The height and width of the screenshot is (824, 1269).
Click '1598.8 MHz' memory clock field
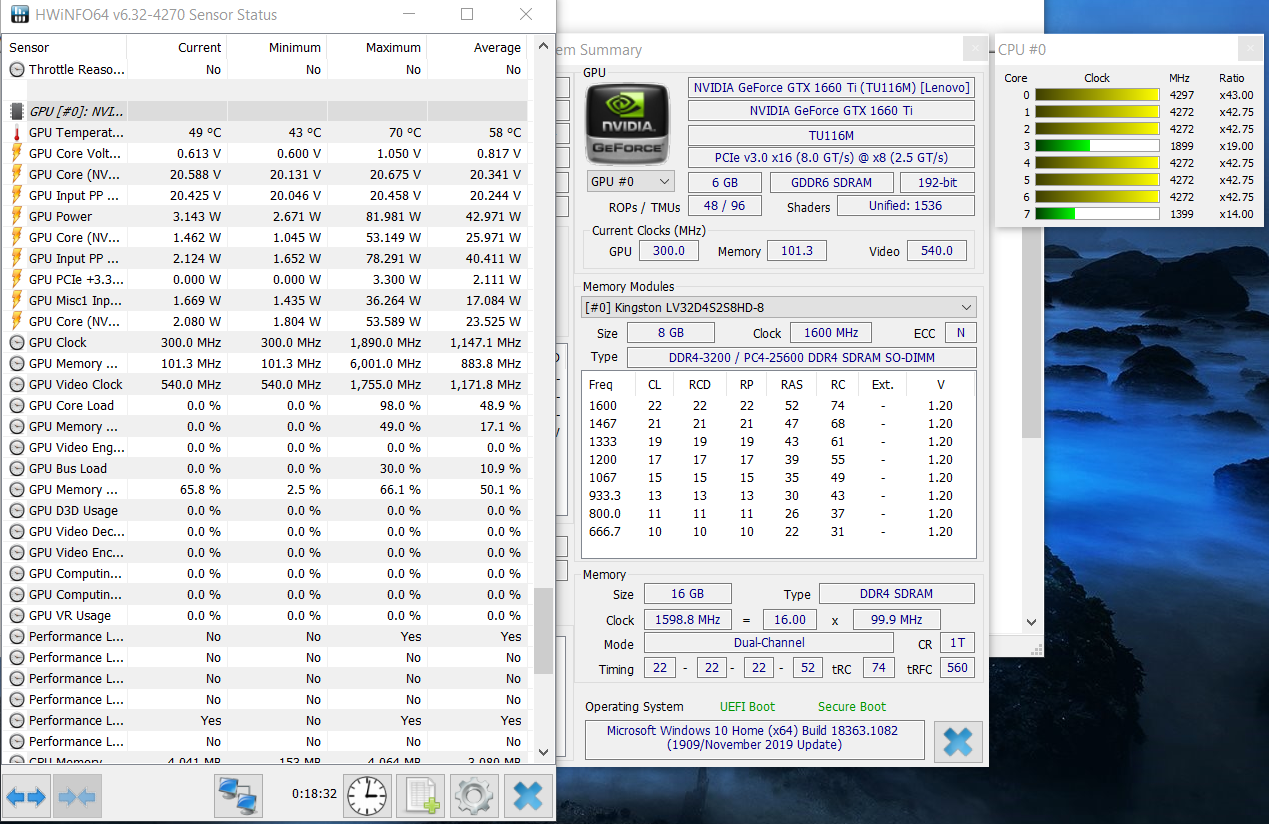tap(686, 620)
